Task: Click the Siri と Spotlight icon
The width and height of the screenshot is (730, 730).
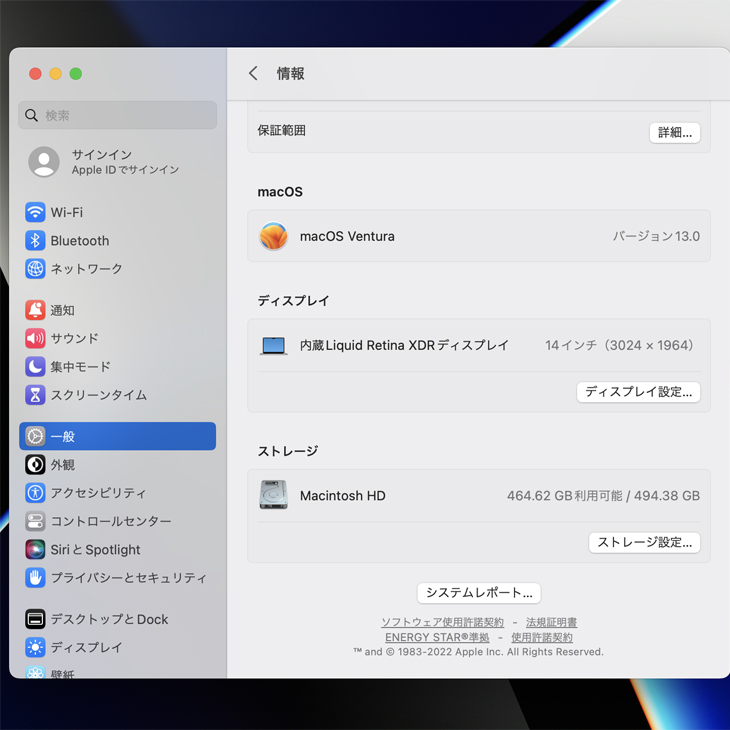Action: point(35,549)
